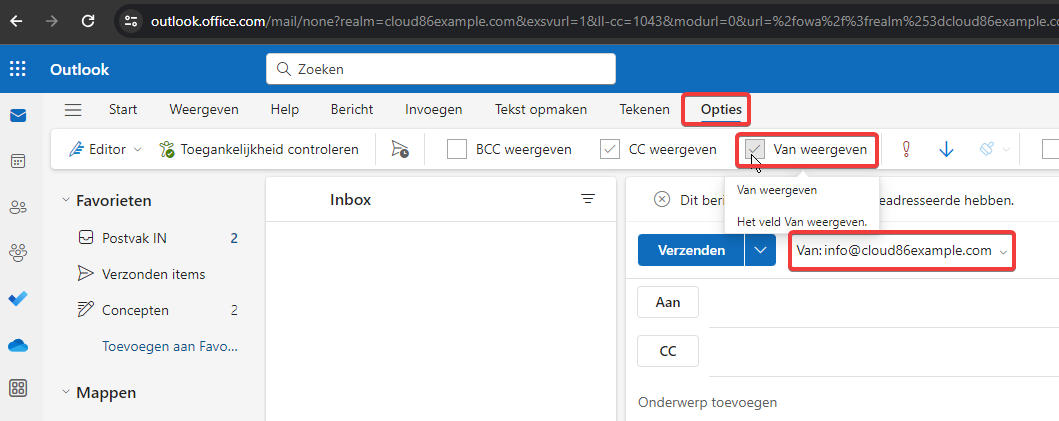Expand the Verzenden send options arrow
This screenshot has height=421, width=1059.
coord(761,251)
